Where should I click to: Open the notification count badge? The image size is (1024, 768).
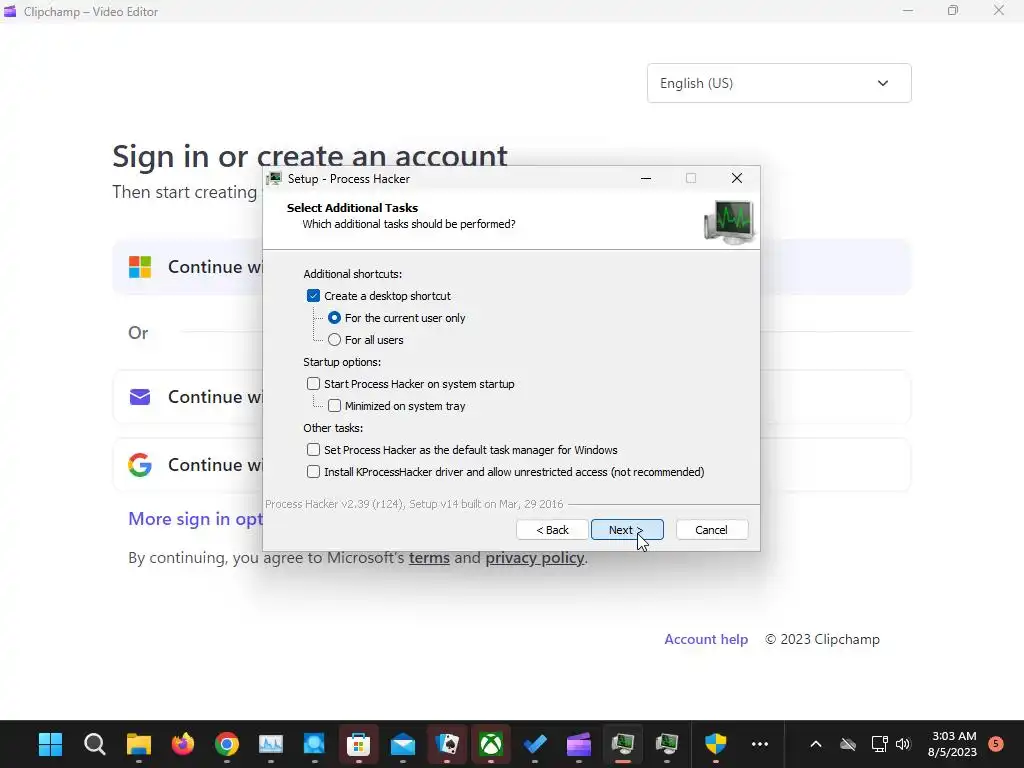[x=996, y=743]
